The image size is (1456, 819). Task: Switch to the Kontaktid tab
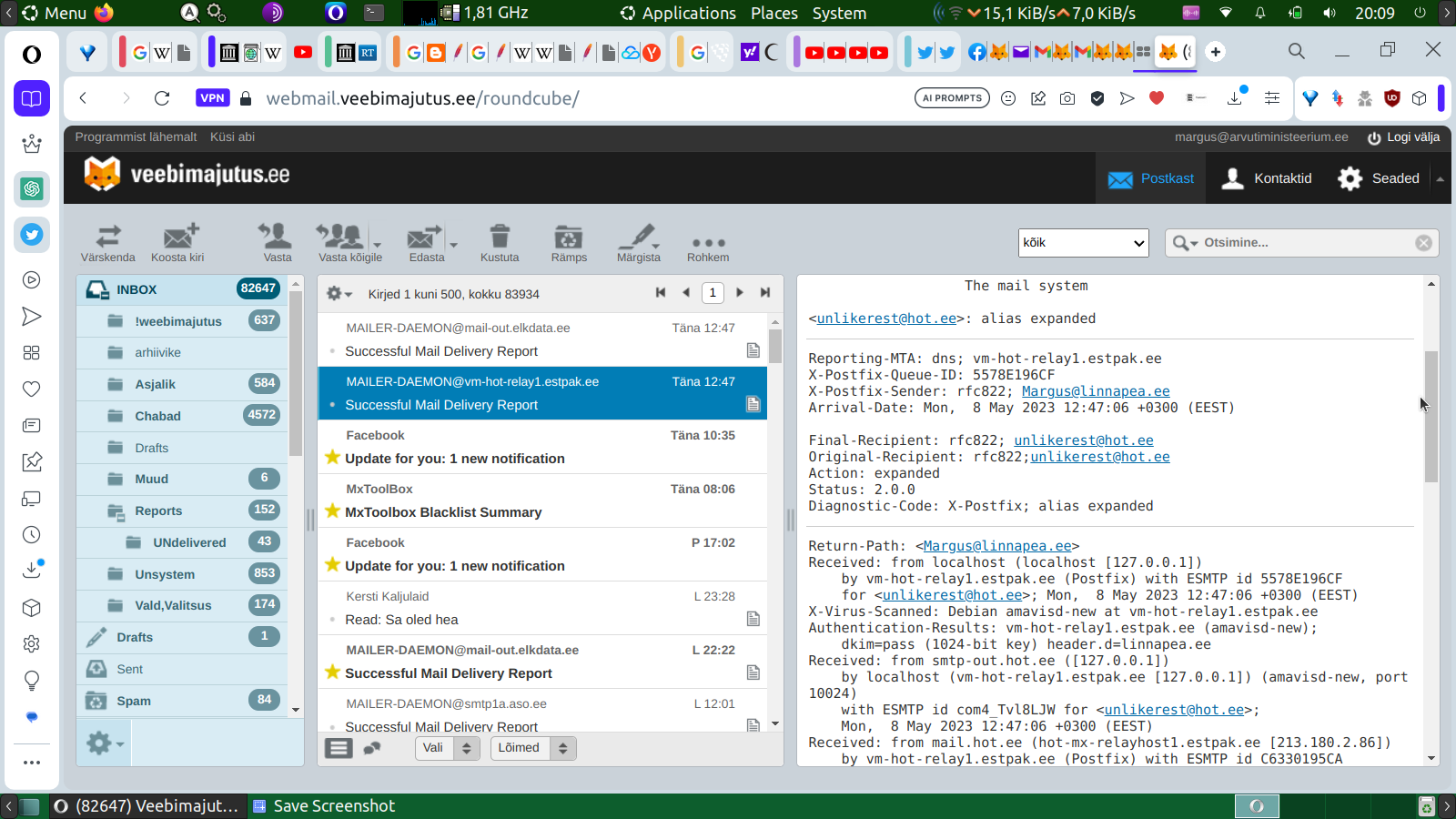(x=1269, y=178)
